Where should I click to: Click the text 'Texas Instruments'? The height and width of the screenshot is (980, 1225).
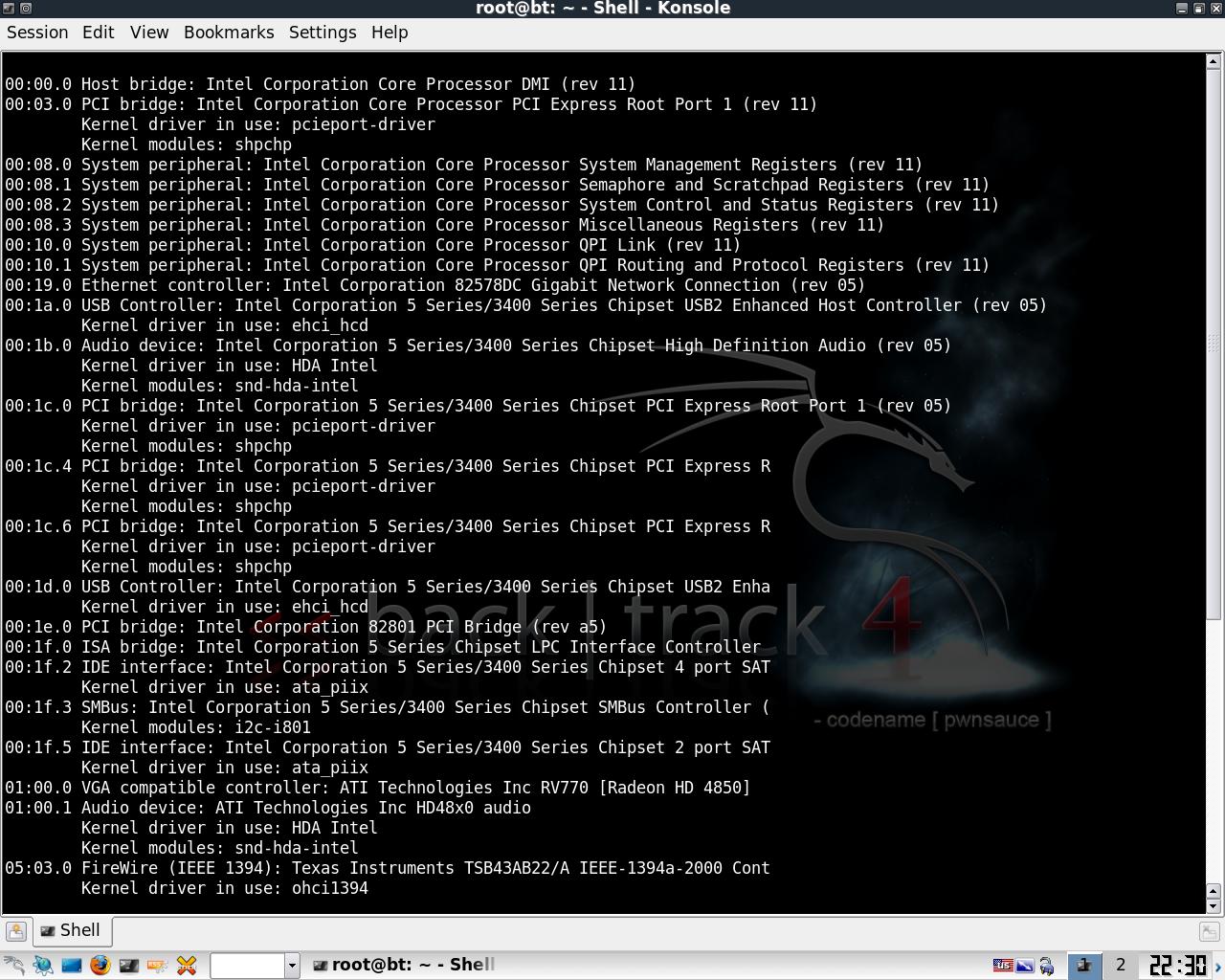click(x=373, y=868)
